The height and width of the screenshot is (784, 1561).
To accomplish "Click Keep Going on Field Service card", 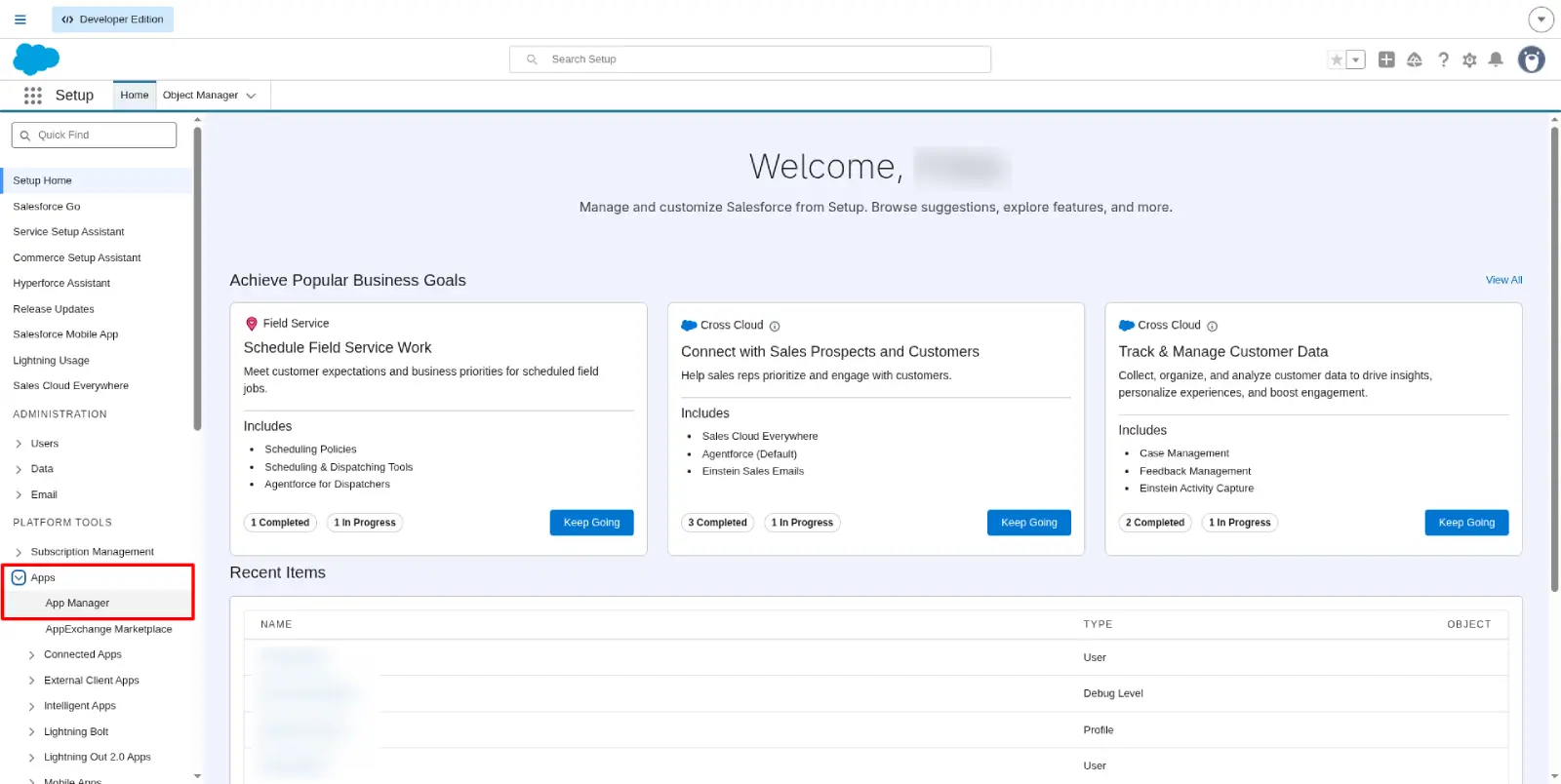I will 591,523.
